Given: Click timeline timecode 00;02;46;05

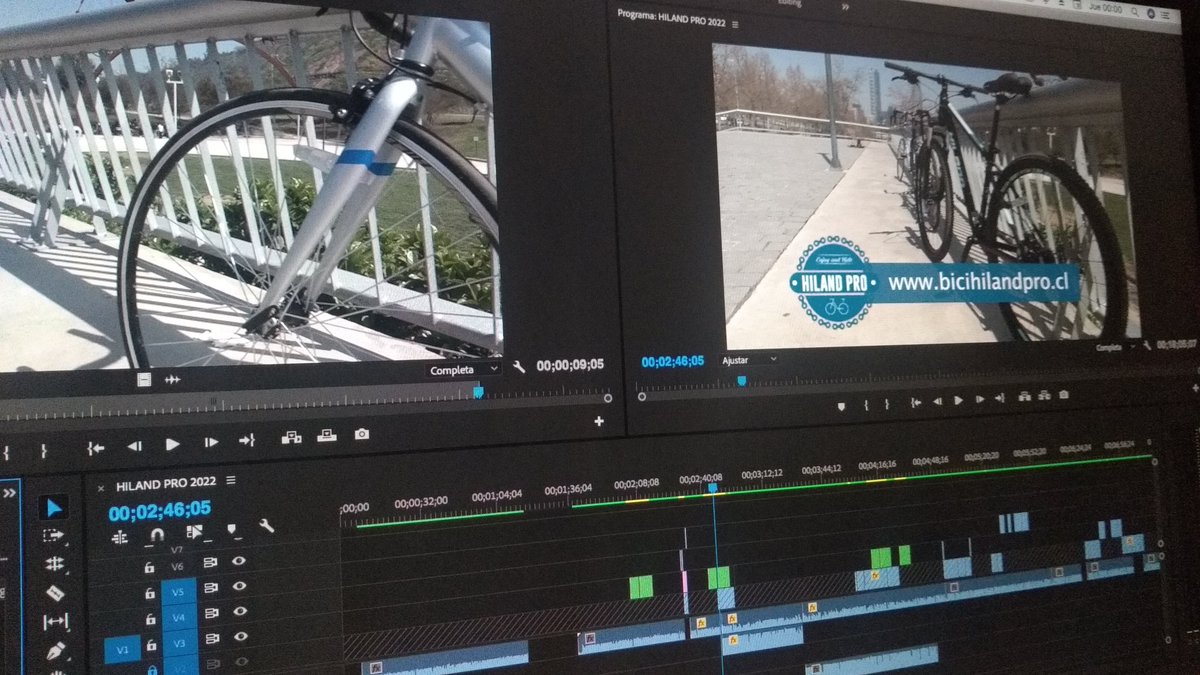Looking at the screenshot, I should (159, 510).
